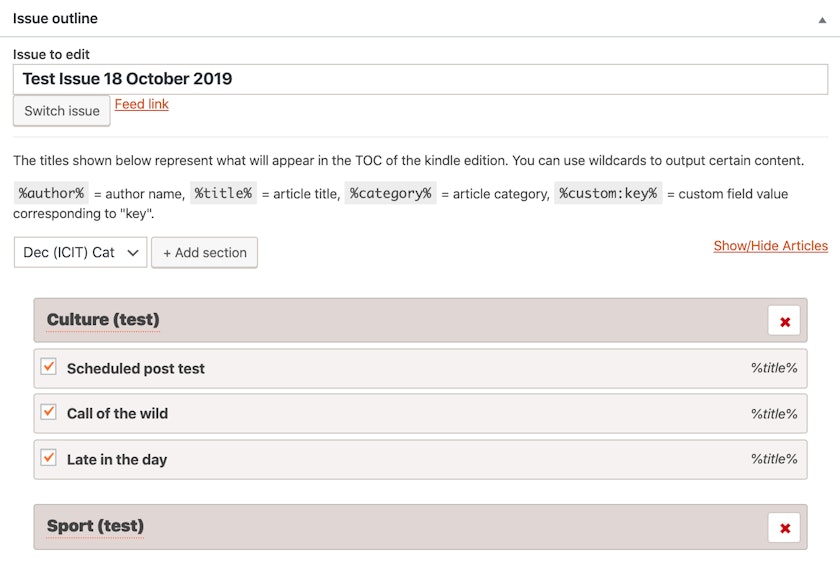The width and height of the screenshot is (840, 565).
Task: Edit the %title% of Late in the day
Action: (x=774, y=459)
